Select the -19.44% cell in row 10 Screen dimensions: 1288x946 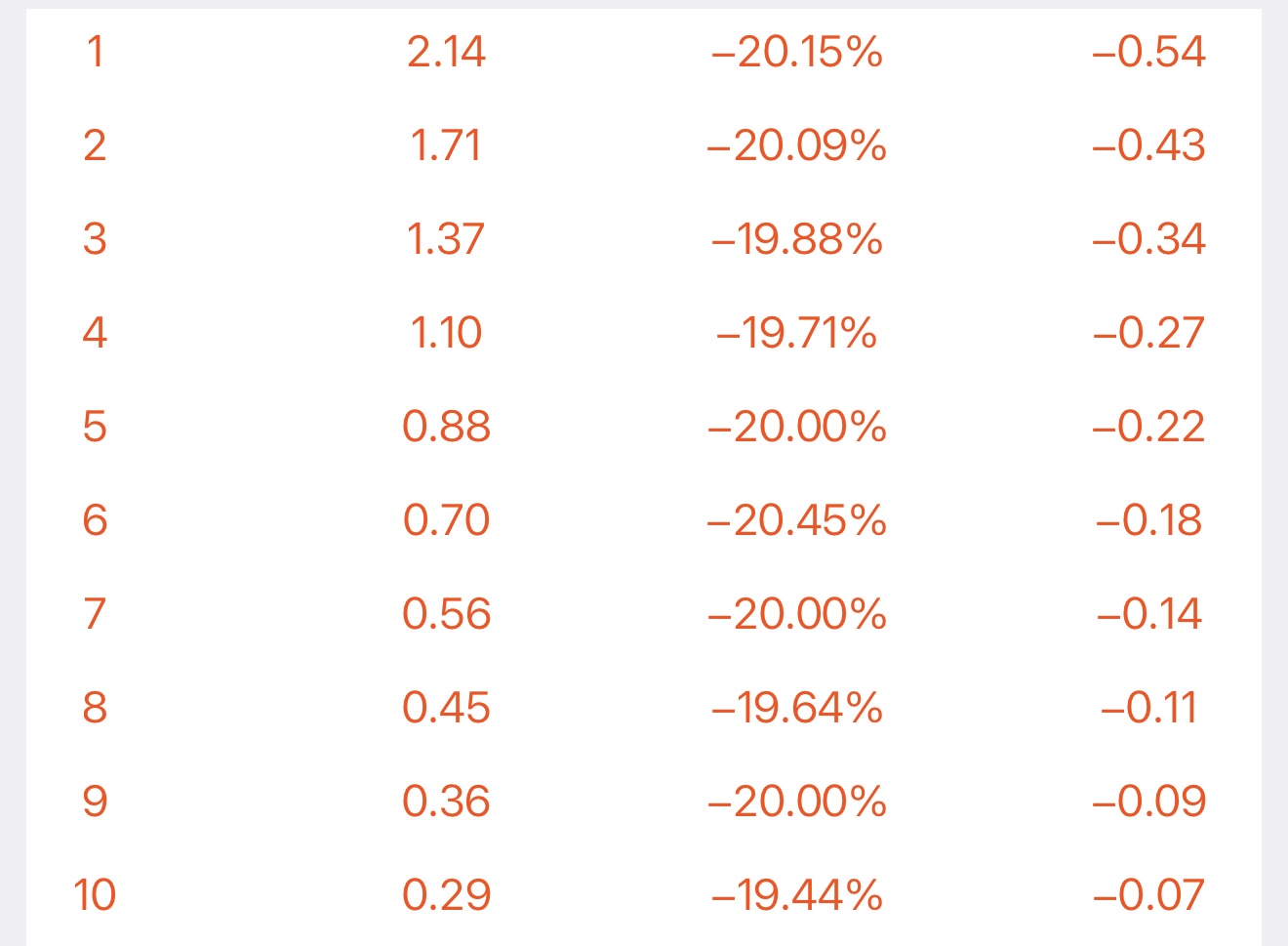[x=797, y=895]
